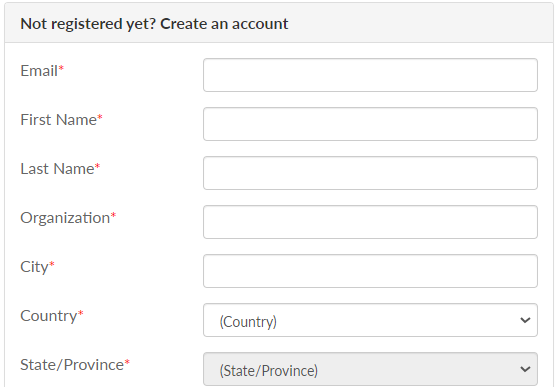Screen dimensions: 557x387
Task: Click the State/Province label text
Action: 72,365
